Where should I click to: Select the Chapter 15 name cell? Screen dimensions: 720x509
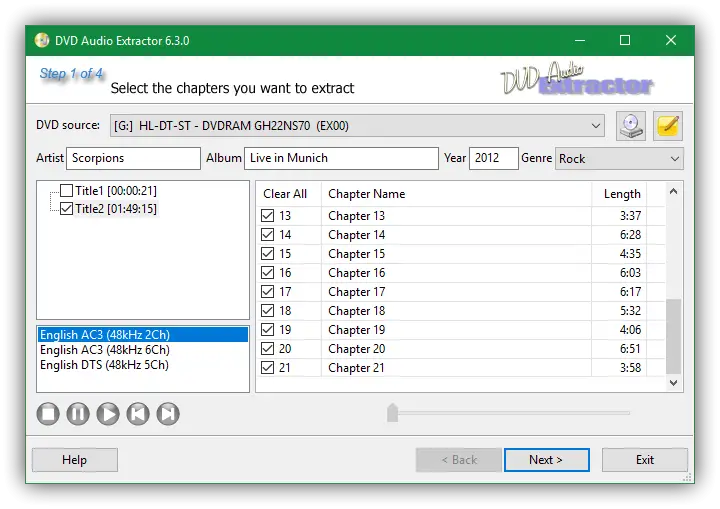(456, 254)
